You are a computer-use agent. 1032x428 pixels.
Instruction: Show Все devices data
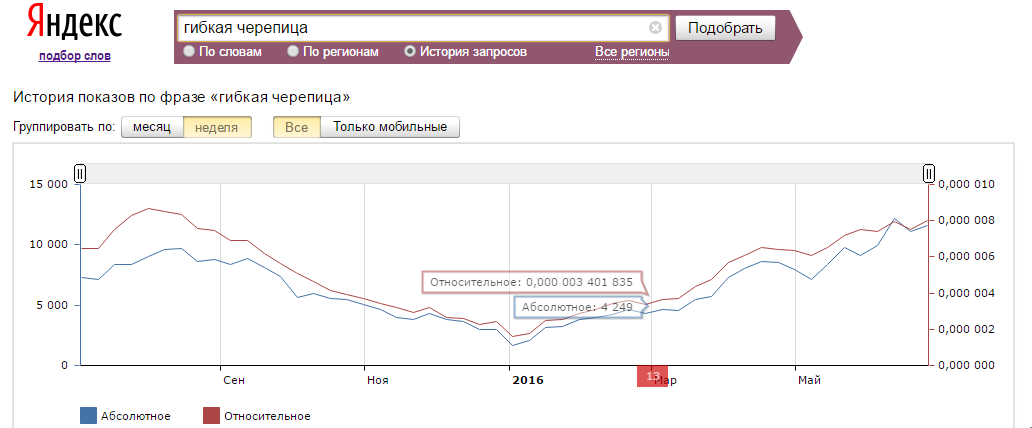tap(297, 127)
